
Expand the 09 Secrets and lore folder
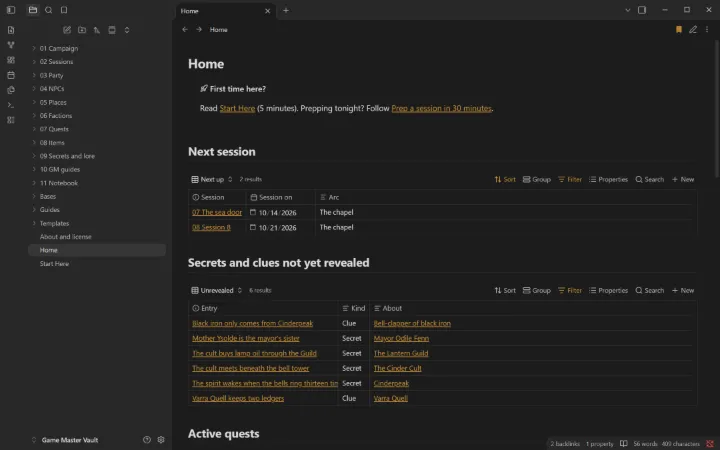click(x=67, y=156)
